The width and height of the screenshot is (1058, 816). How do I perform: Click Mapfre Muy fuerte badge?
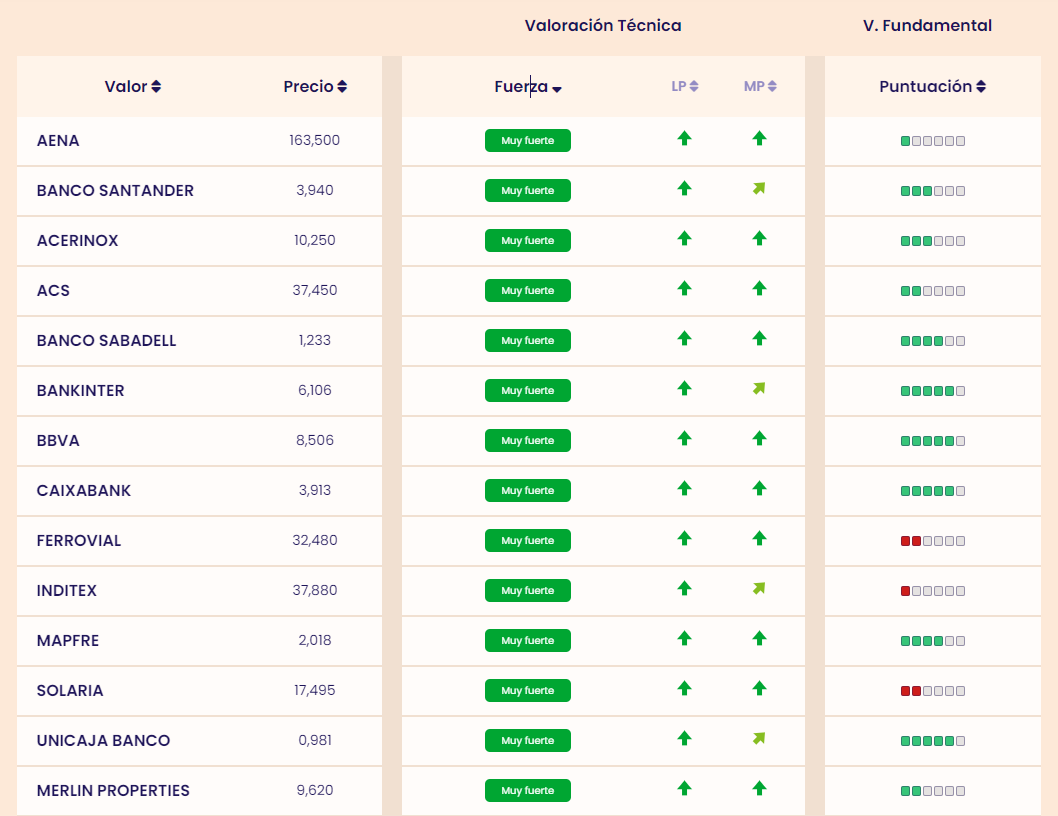point(528,641)
